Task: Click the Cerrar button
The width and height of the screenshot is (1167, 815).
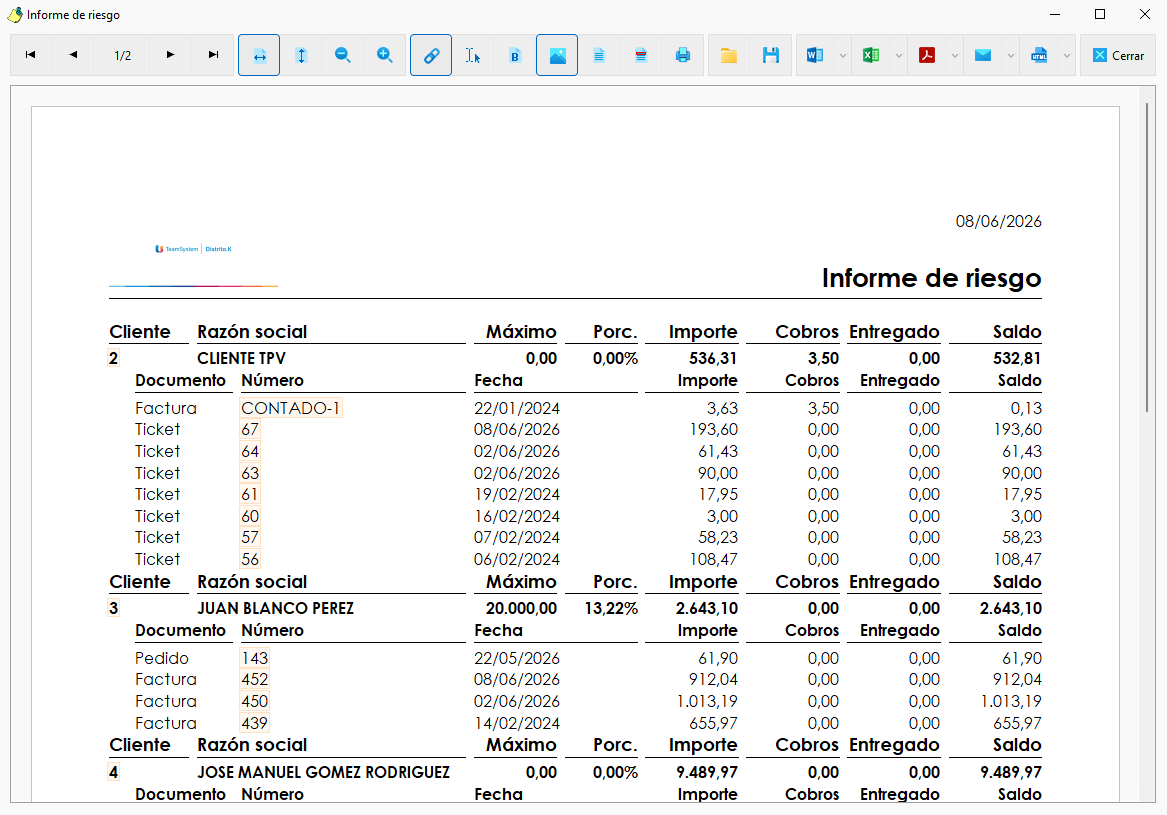Action: [x=1118, y=55]
